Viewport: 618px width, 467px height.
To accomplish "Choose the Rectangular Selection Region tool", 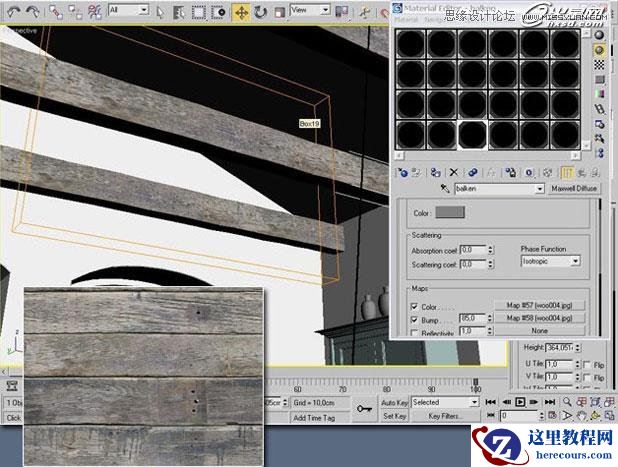I will tap(199, 12).
